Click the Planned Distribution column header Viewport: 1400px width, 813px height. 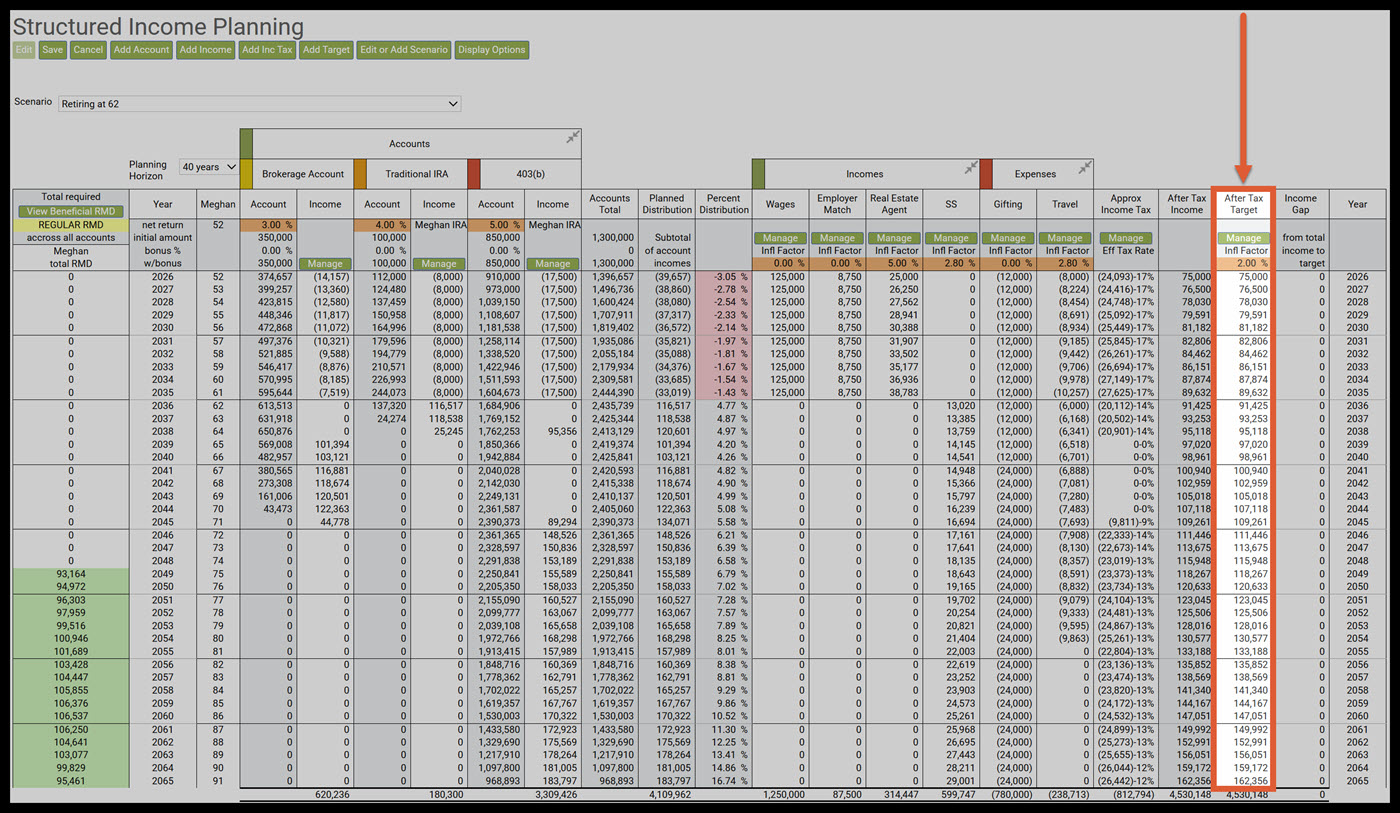click(667, 204)
